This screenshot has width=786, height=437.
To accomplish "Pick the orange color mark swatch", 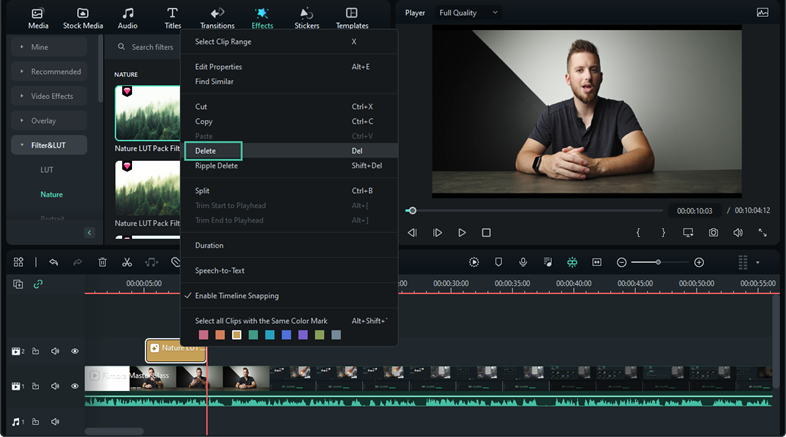I will 220,335.
